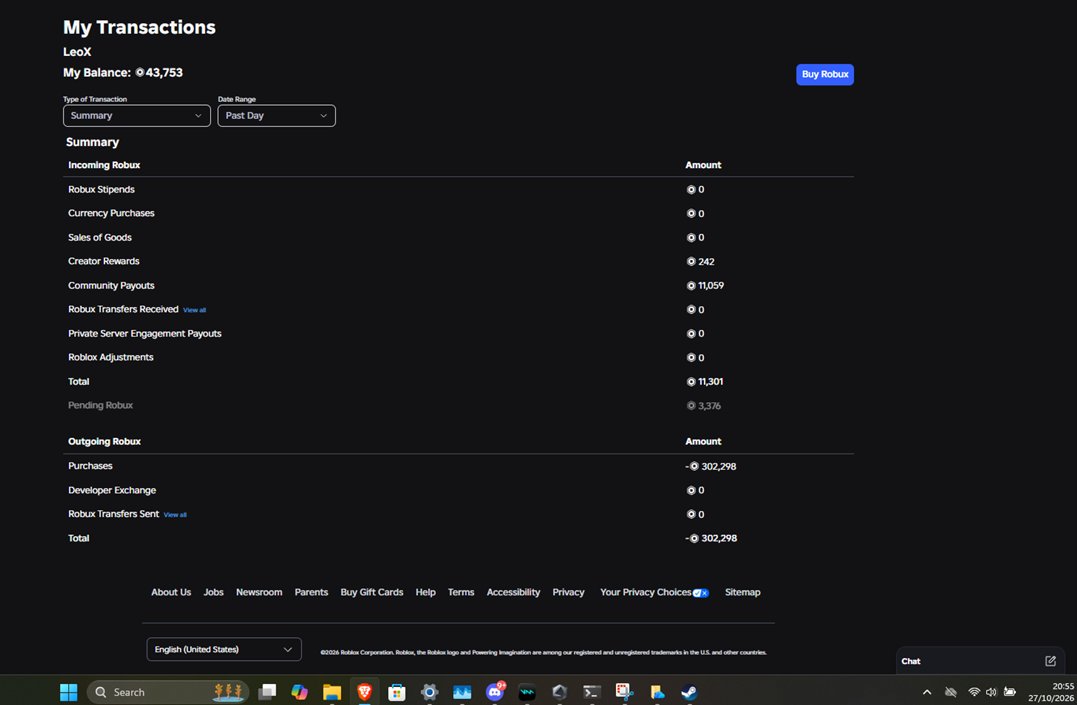Open Windows Start menu
1077x705 pixels.
pos(69,692)
